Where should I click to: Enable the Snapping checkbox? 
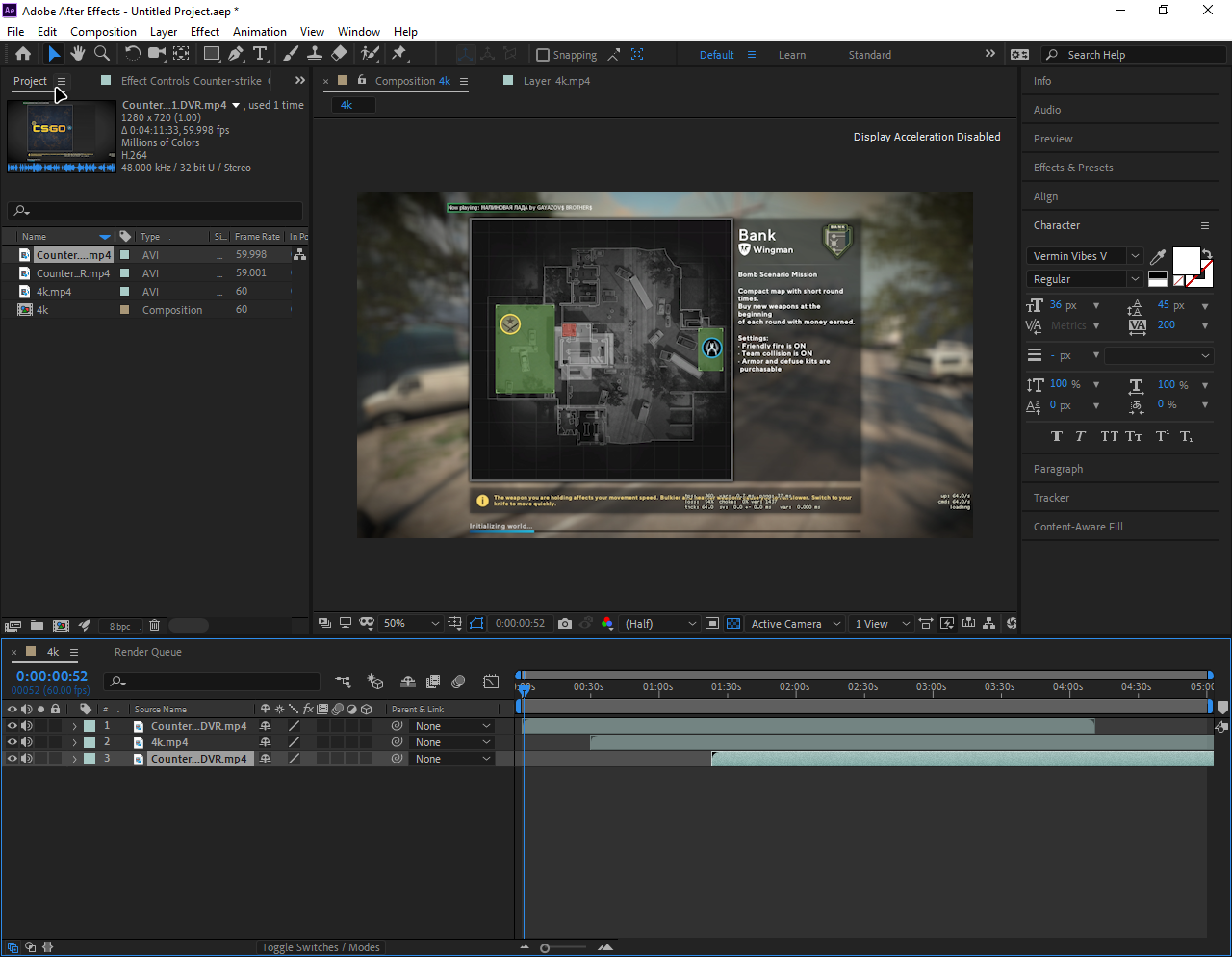point(543,55)
